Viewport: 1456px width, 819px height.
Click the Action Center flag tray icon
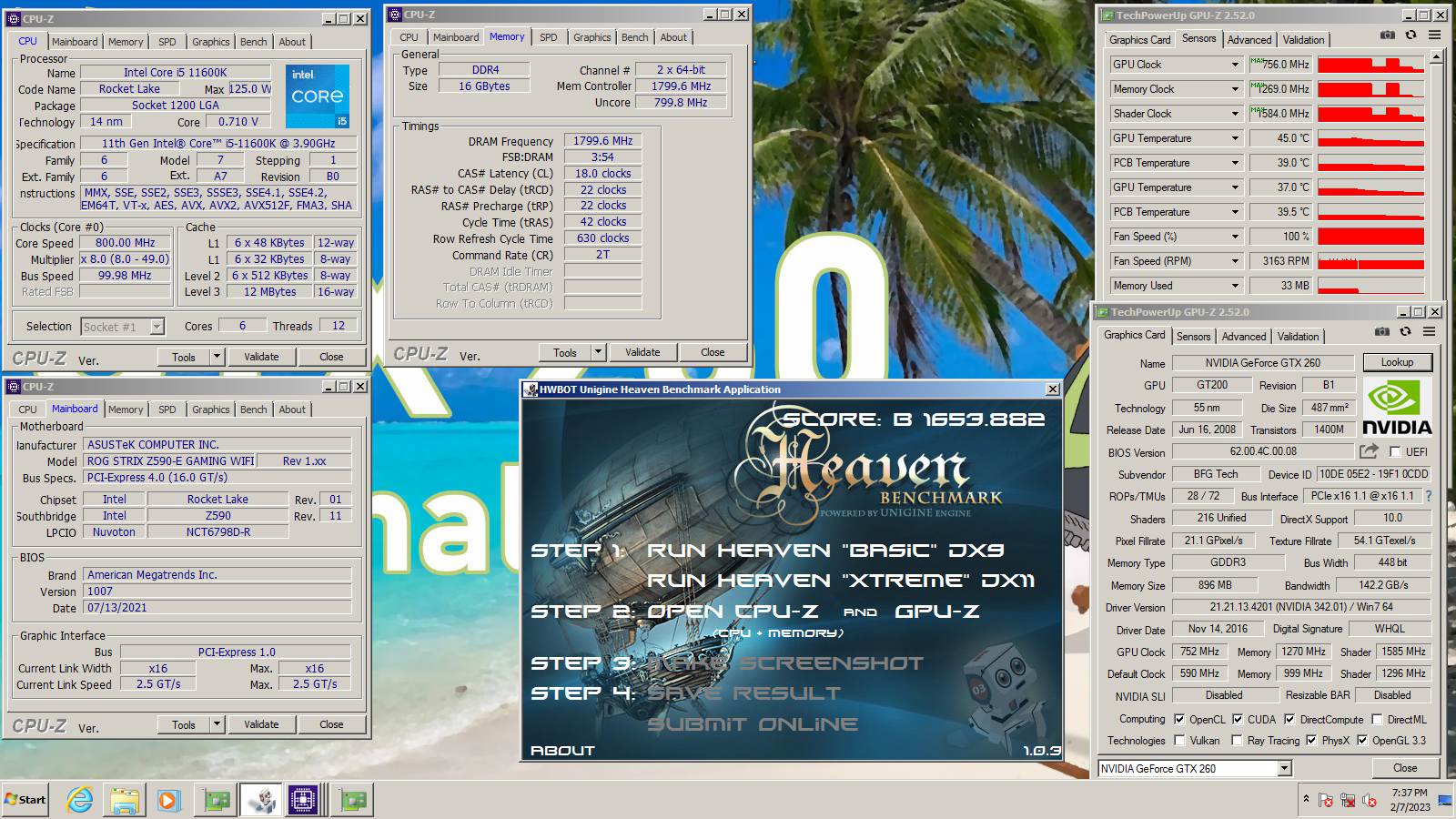(1326, 800)
